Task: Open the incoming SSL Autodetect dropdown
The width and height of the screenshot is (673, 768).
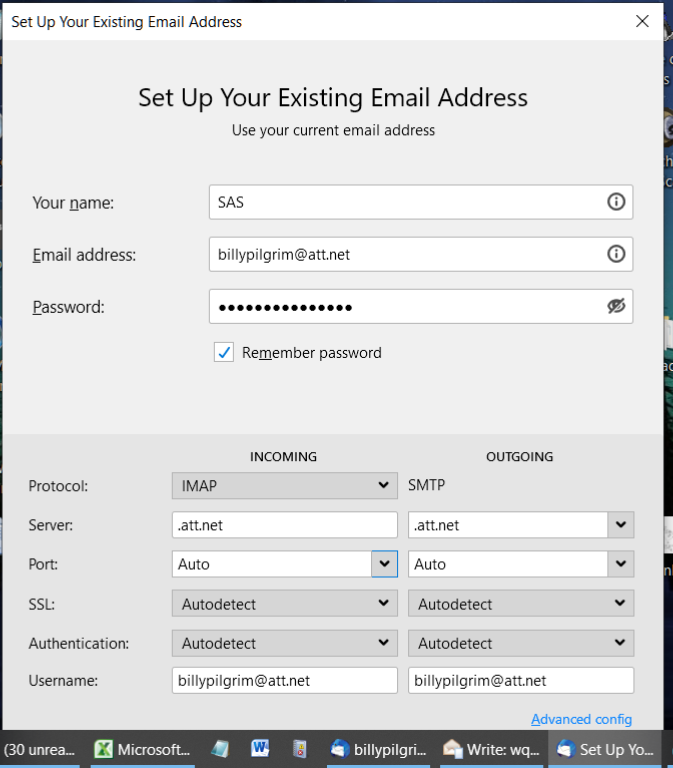Action: coord(284,604)
